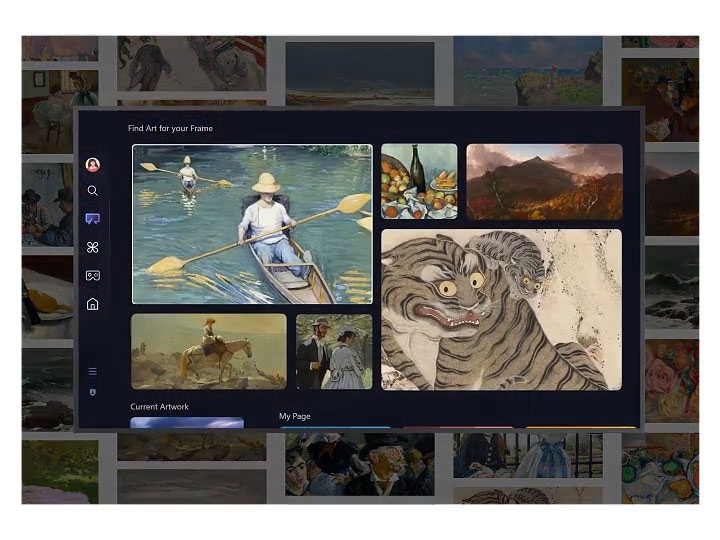Go to Home icon in sidebar
Viewport: 720px width, 540px height.
[x=93, y=304]
